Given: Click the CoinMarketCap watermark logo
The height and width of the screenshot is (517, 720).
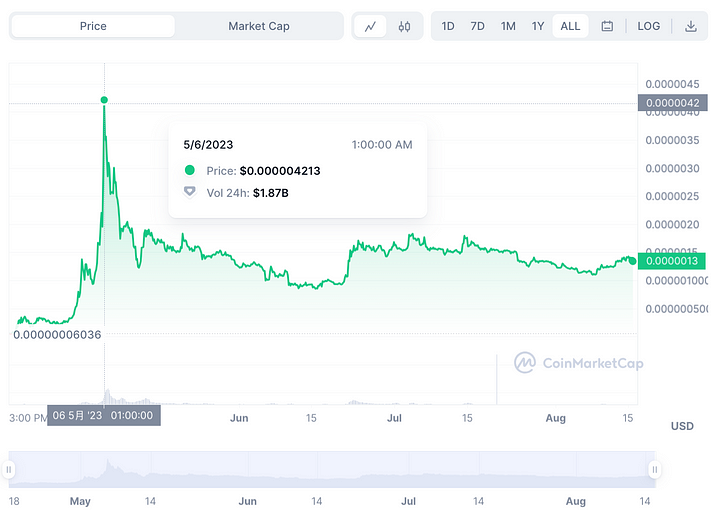Looking at the screenshot, I should pos(579,363).
